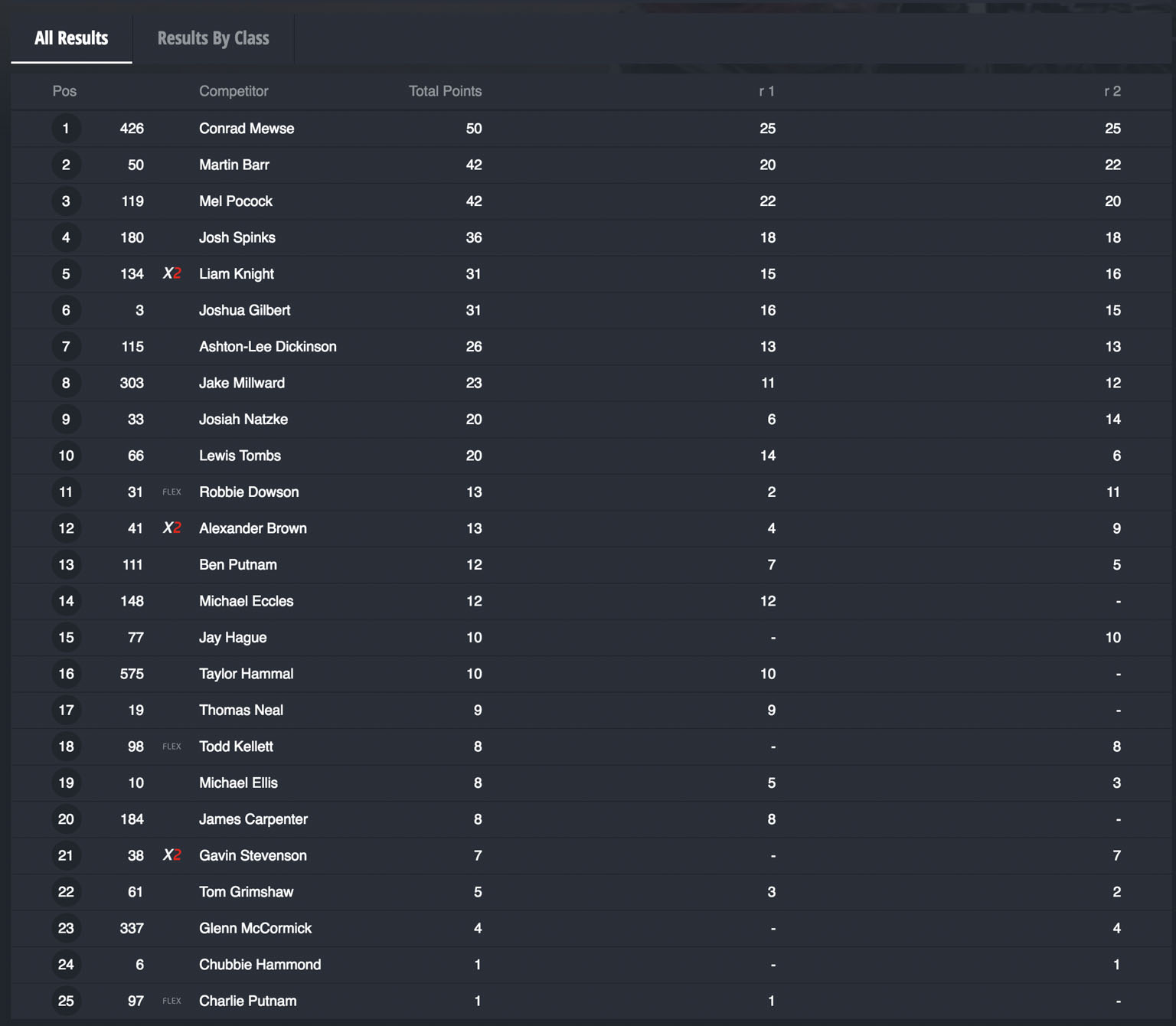This screenshot has height=1026, width=1176.
Task: Click the Competitor column header
Action: [x=234, y=91]
